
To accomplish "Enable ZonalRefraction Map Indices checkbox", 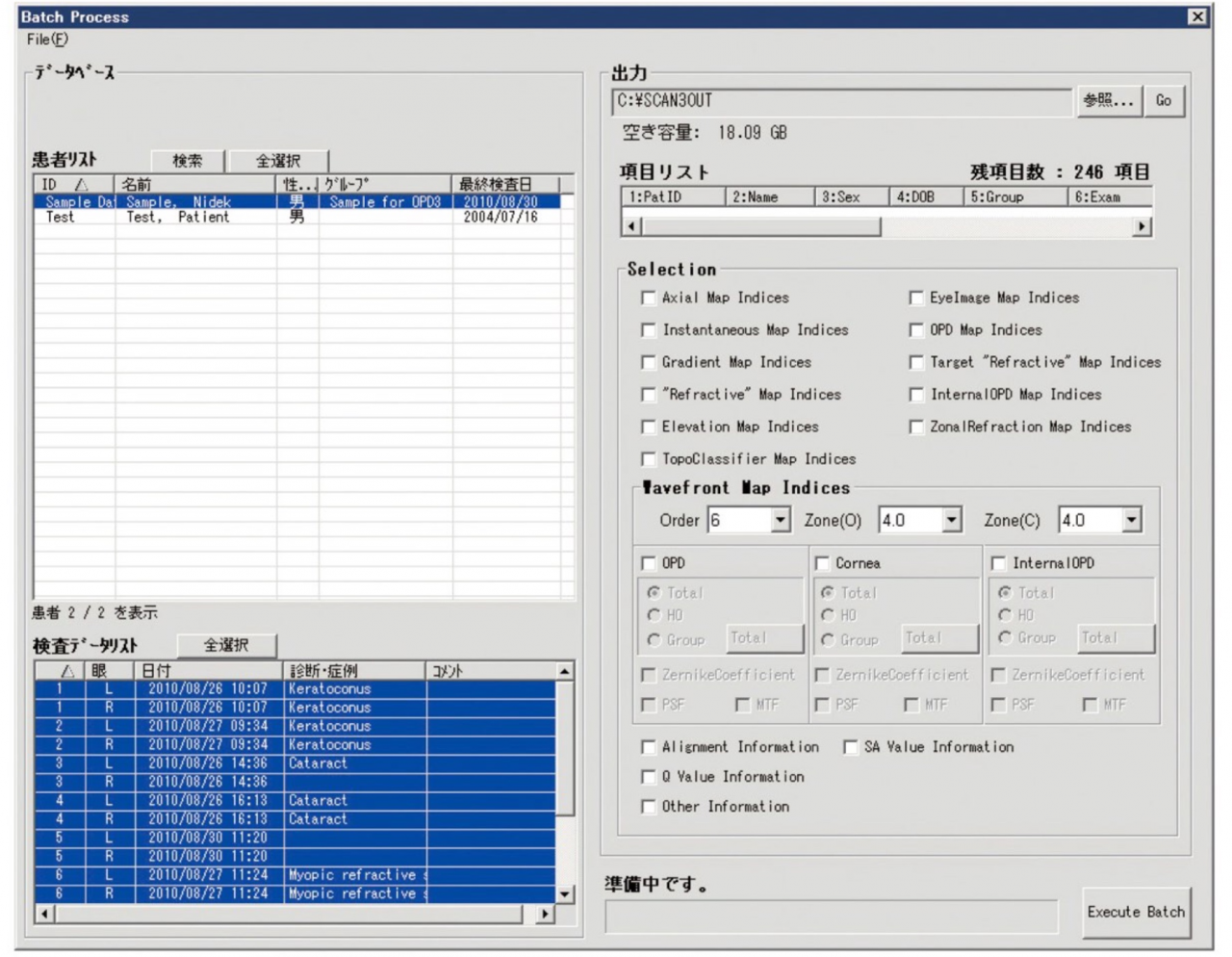I will 916,427.
